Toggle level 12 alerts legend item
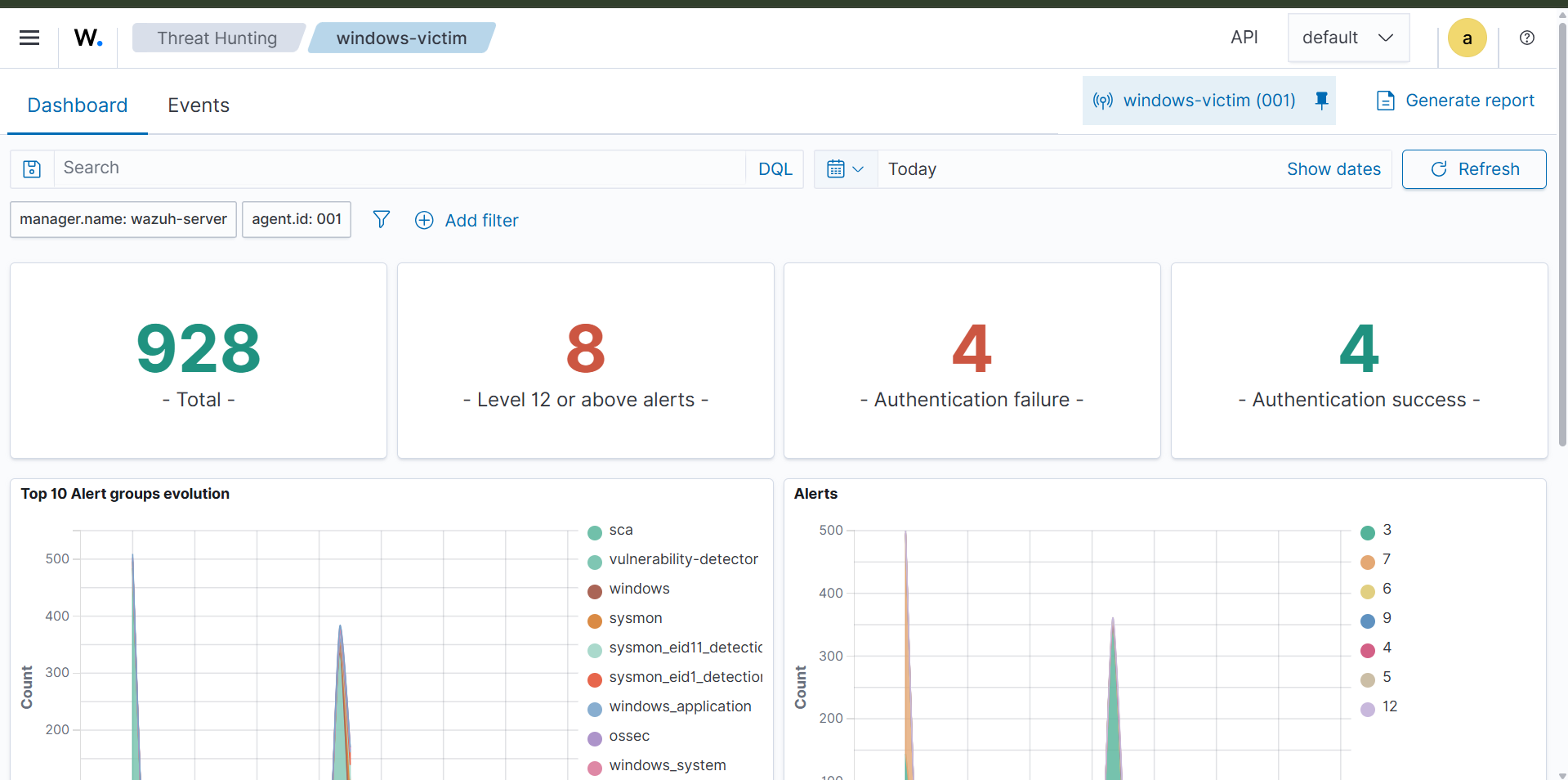This screenshot has height=780, width=1568. 1389,707
